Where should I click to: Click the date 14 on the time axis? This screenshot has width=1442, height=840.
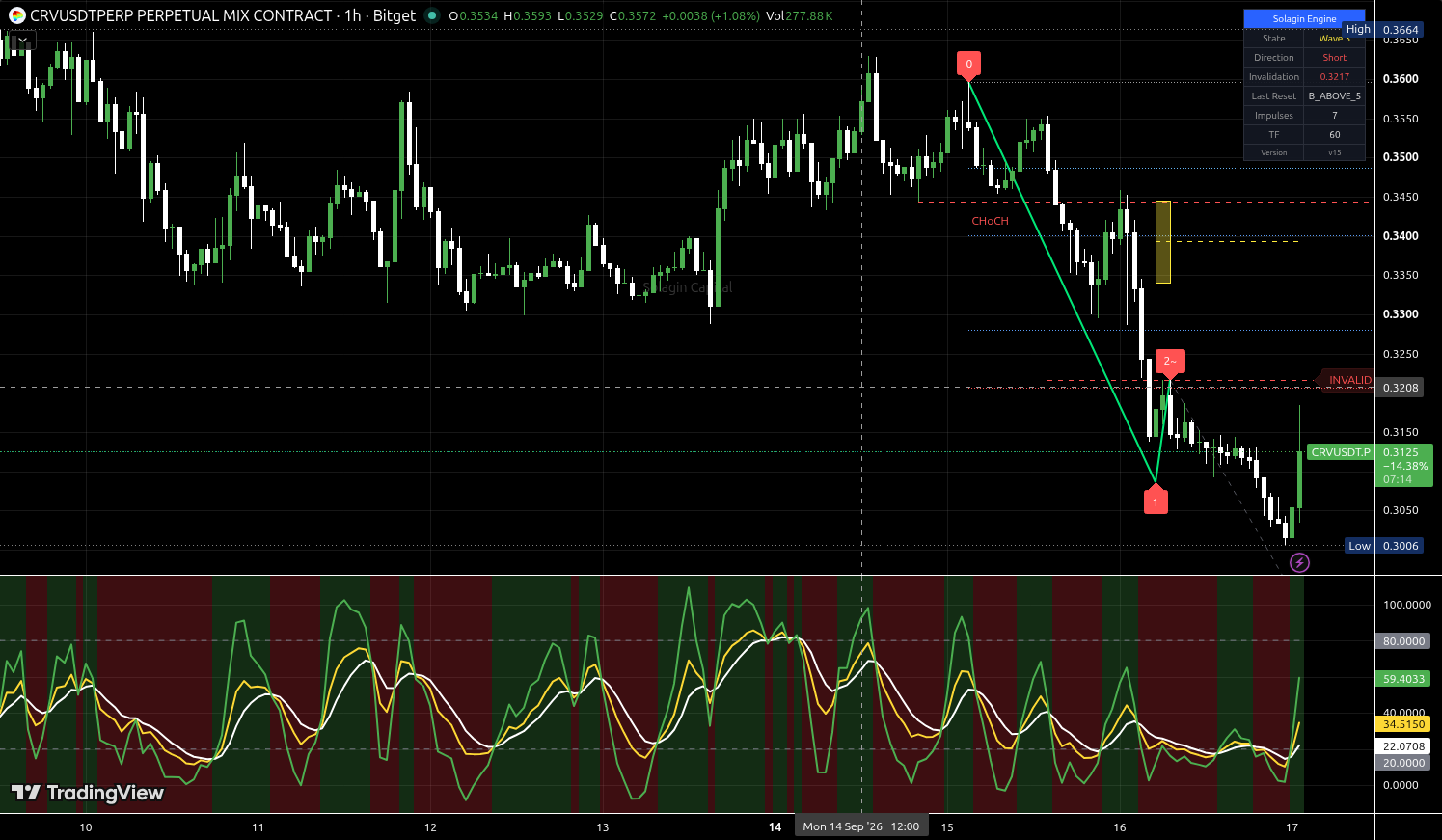tap(775, 826)
